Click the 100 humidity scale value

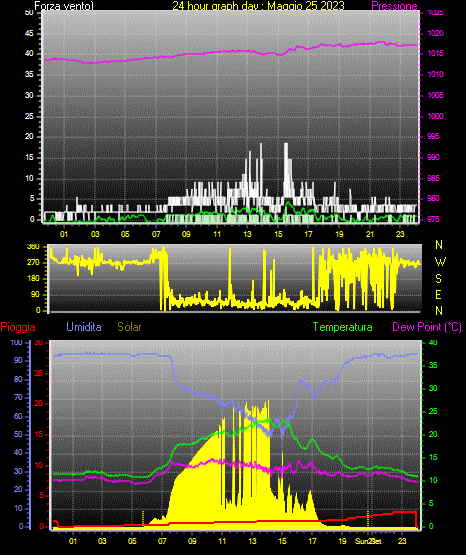point(16,342)
